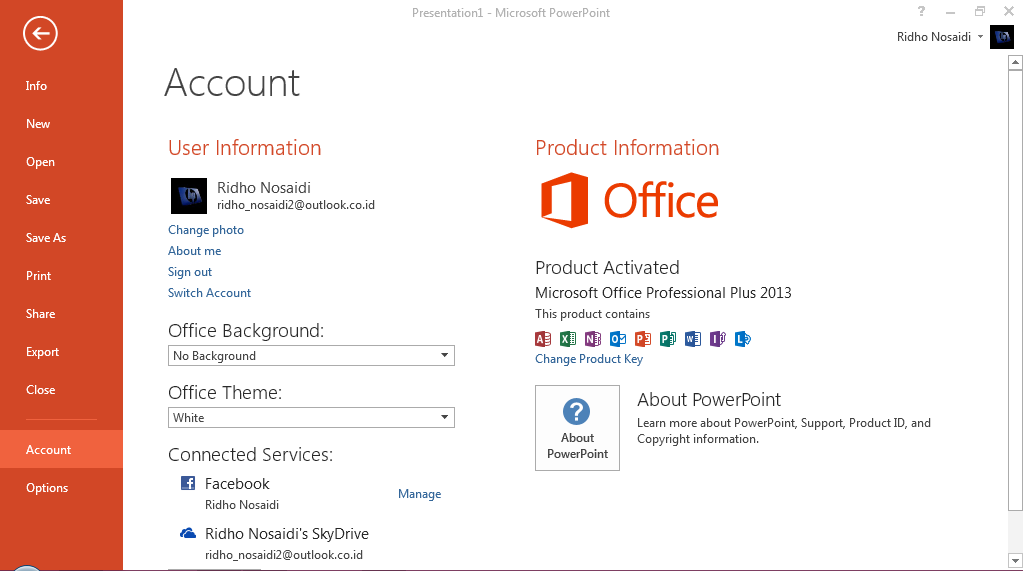The width and height of the screenshot is (1023, 571).
Task: Click Manage next to Facebook
Action: (420, 494)
